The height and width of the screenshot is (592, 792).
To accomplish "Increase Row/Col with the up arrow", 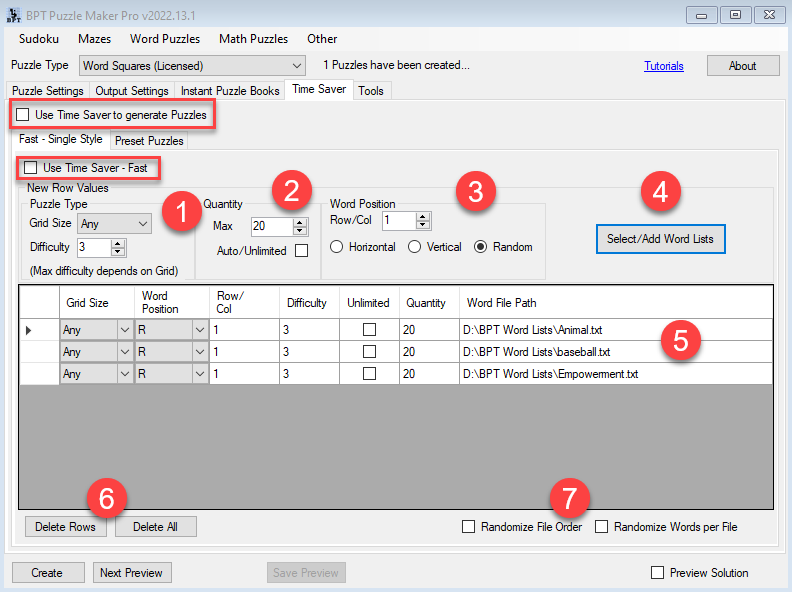I will point(423,216).
